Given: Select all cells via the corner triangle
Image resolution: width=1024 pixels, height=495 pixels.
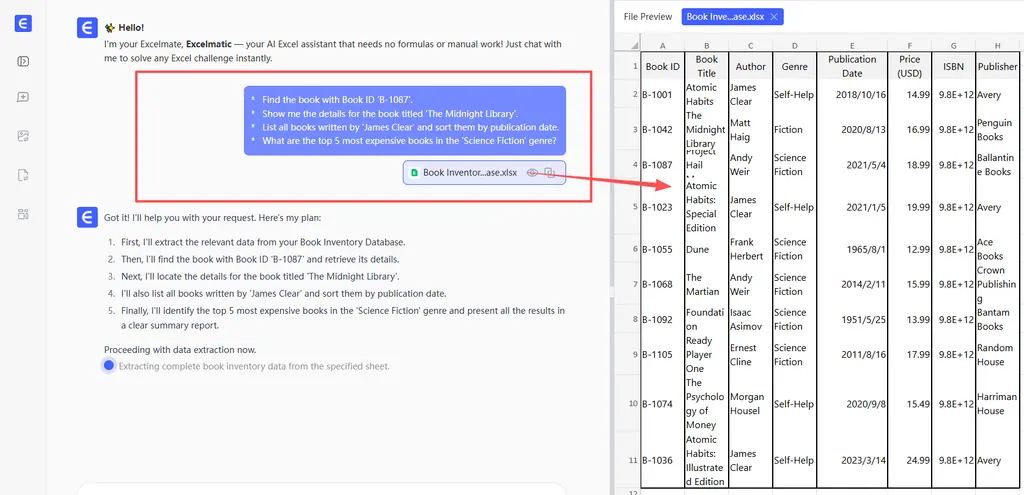Looking at the screenshot, I should point(627,45).
